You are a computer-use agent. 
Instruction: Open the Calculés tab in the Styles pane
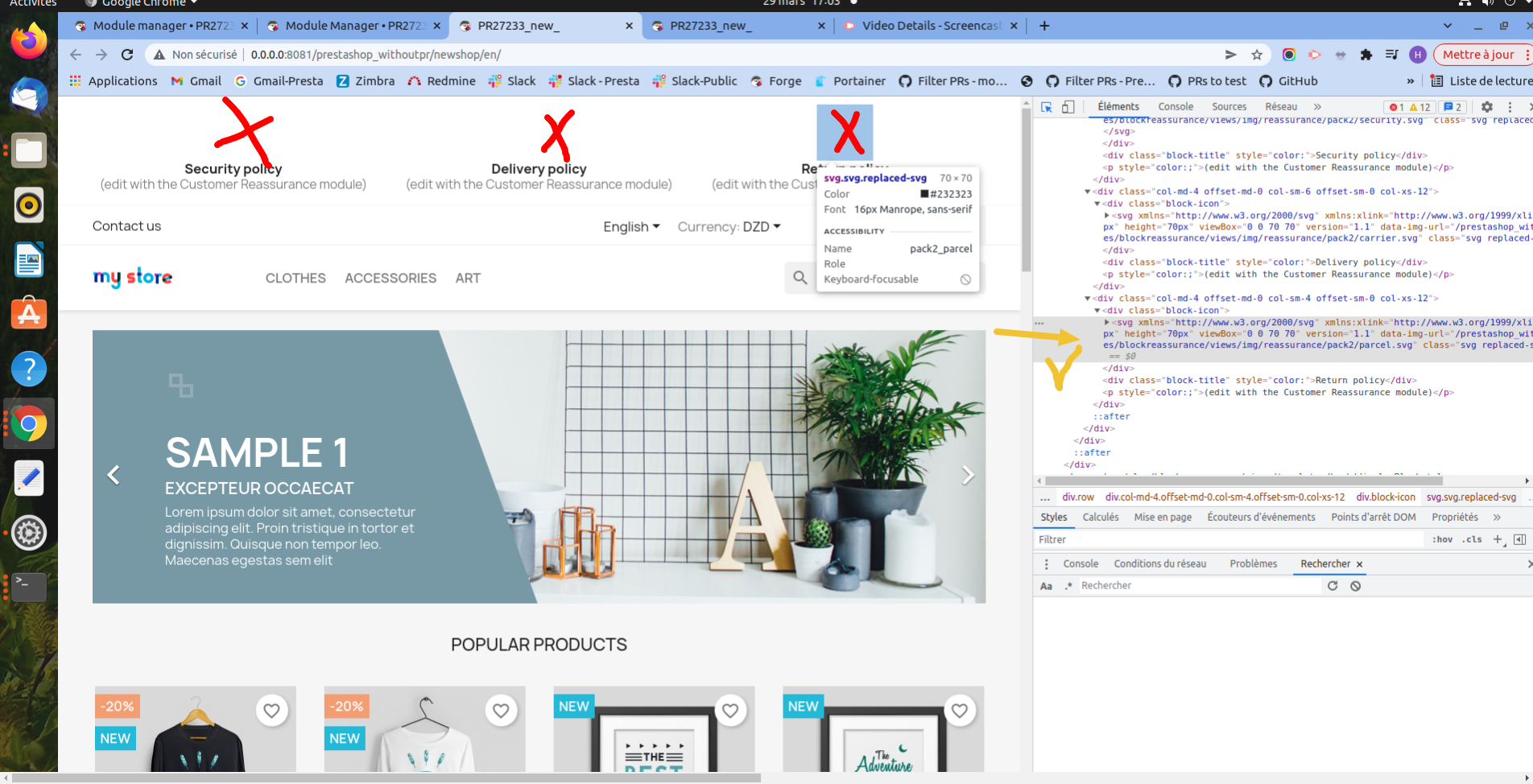1100,517
